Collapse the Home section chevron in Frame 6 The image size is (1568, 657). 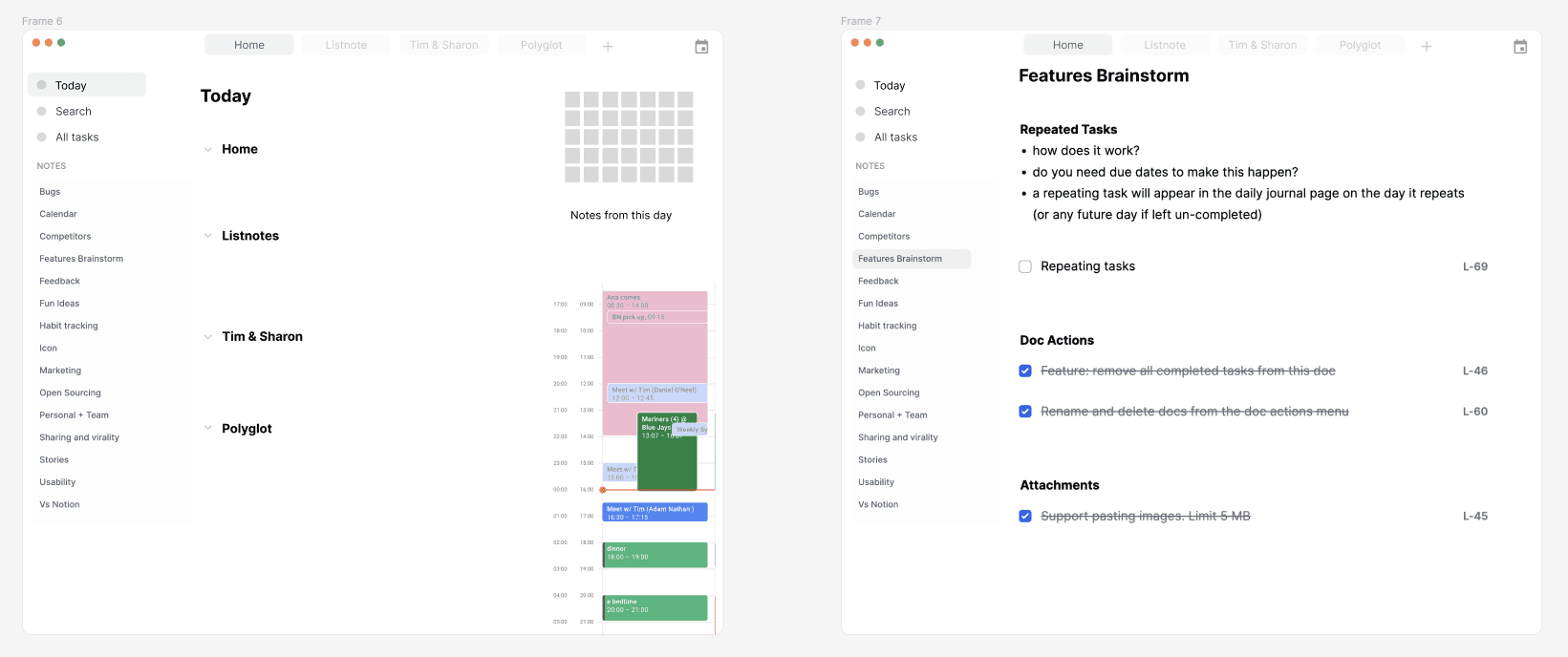(207, 150)
